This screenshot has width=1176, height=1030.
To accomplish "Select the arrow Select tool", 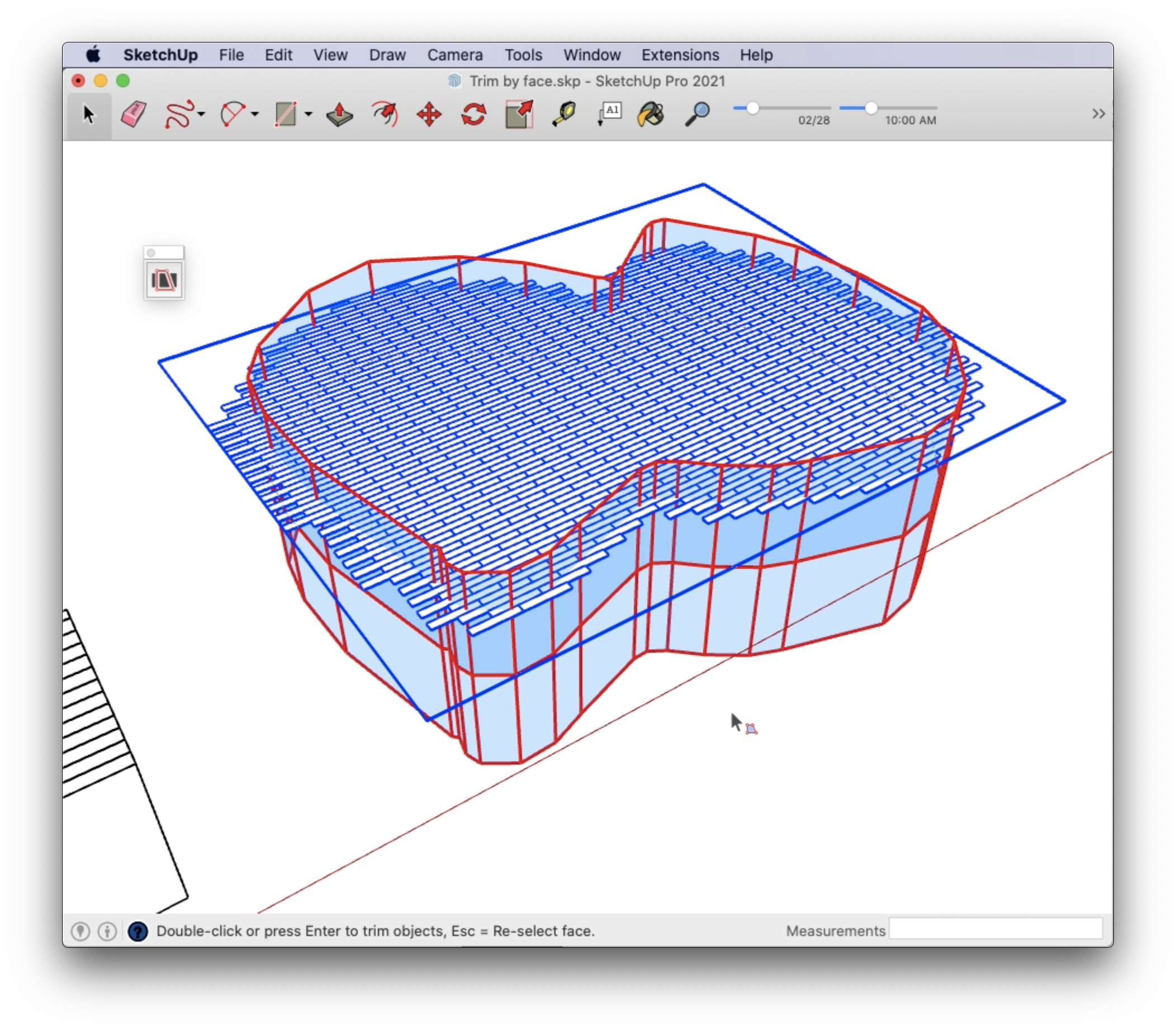I will [x=88, y=114].
